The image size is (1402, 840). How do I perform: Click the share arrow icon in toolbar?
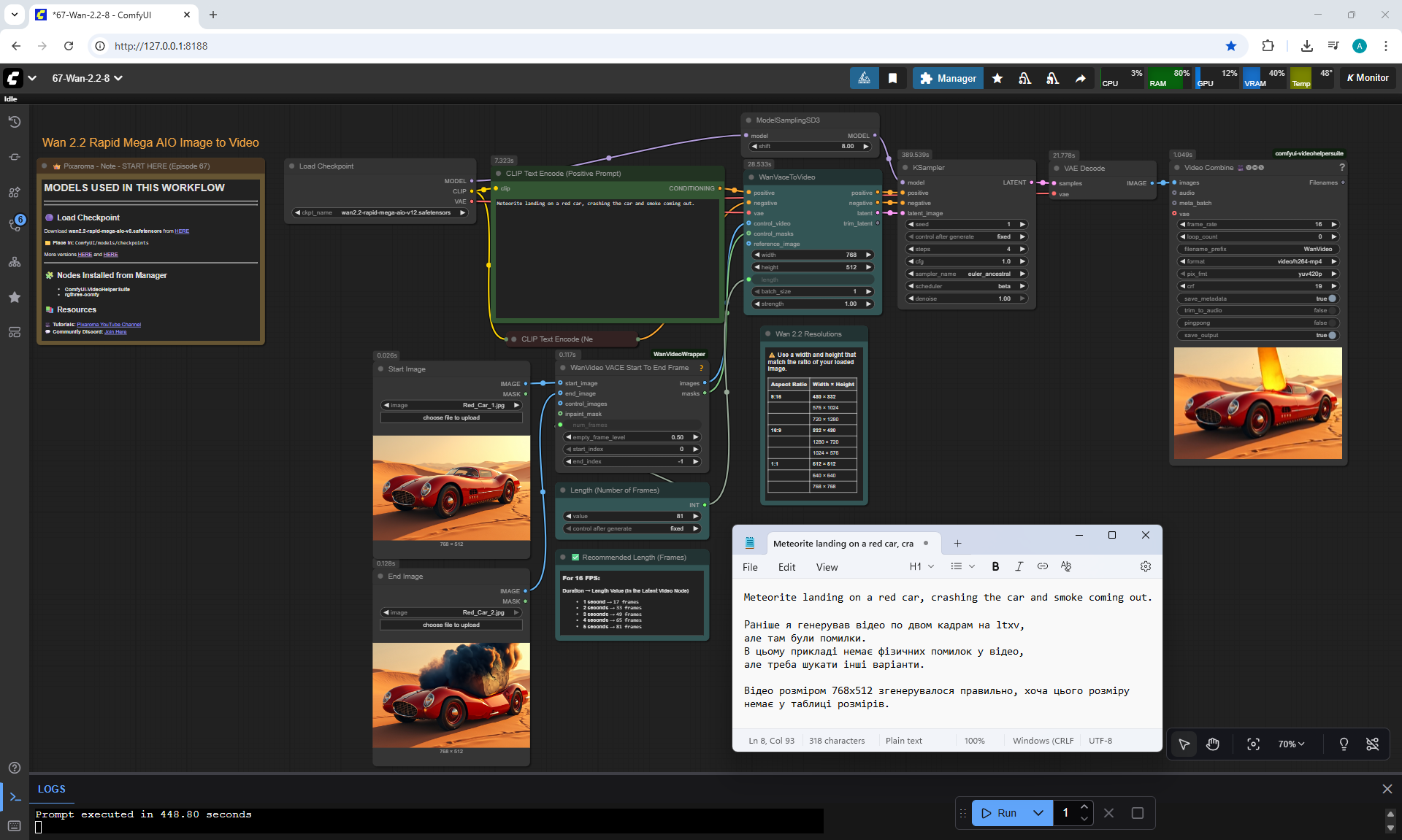(x=1080, y=78)
